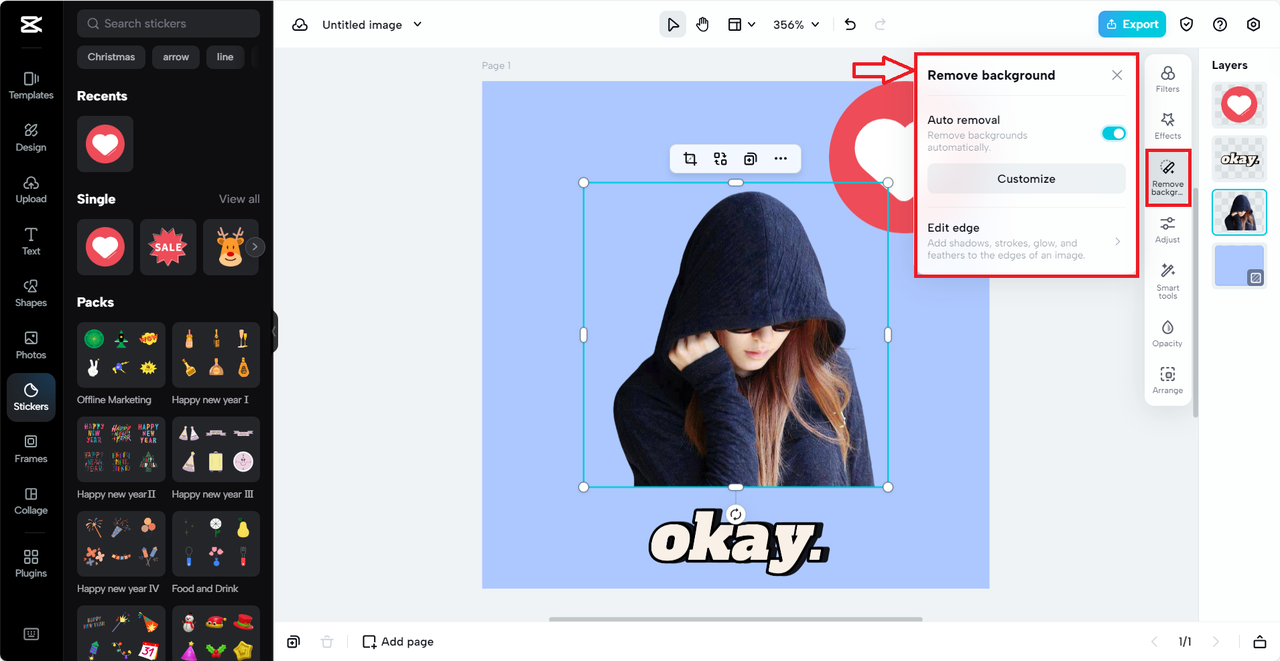
Task: Open the Collage sidebar panel
Action: (x=31, y=501)
